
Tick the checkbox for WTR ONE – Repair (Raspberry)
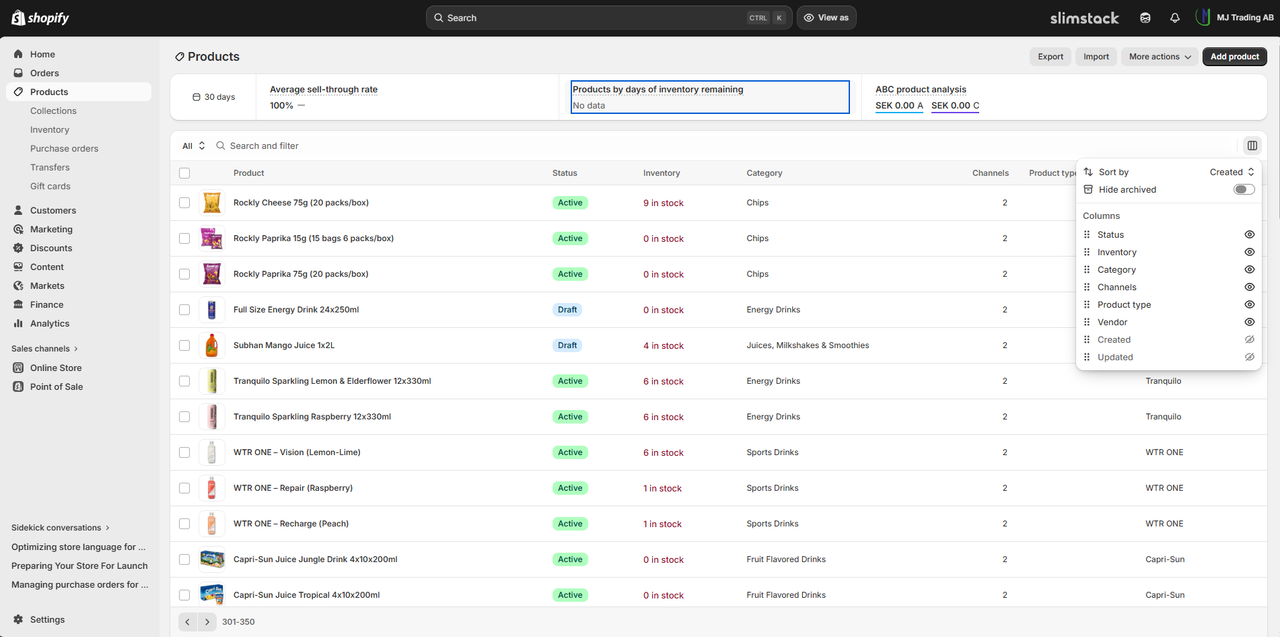pos(184,488)
